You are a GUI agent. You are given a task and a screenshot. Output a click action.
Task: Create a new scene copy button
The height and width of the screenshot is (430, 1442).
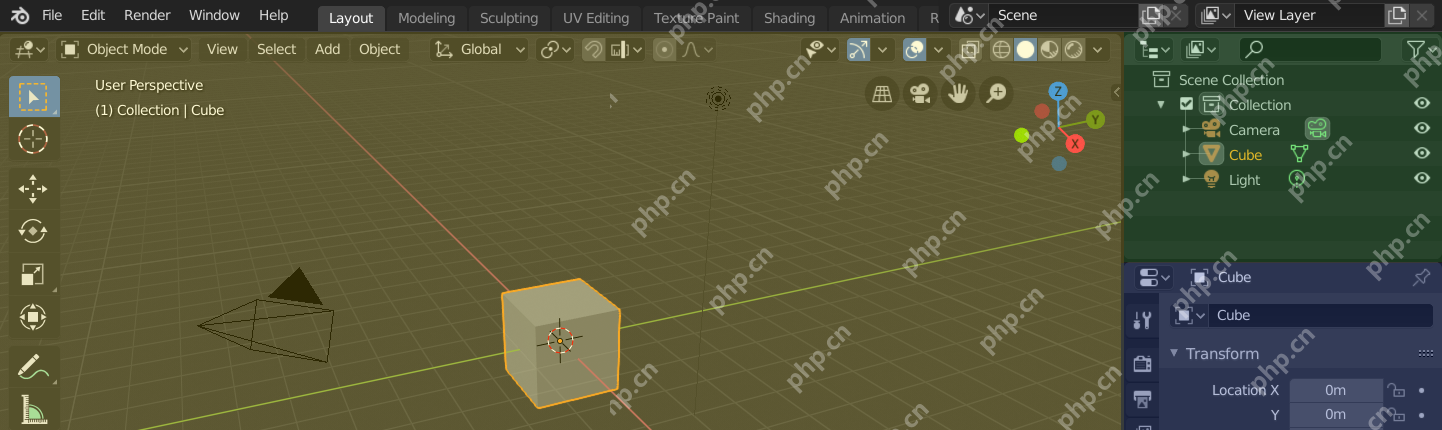point(1150,15)
